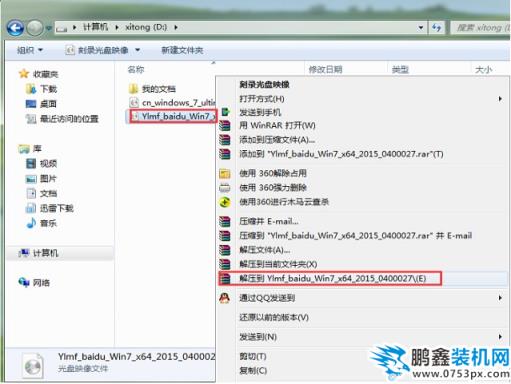Click the phone icon beside 发送到手机
The height and width of the screenshot is (384, 511).
225,112
